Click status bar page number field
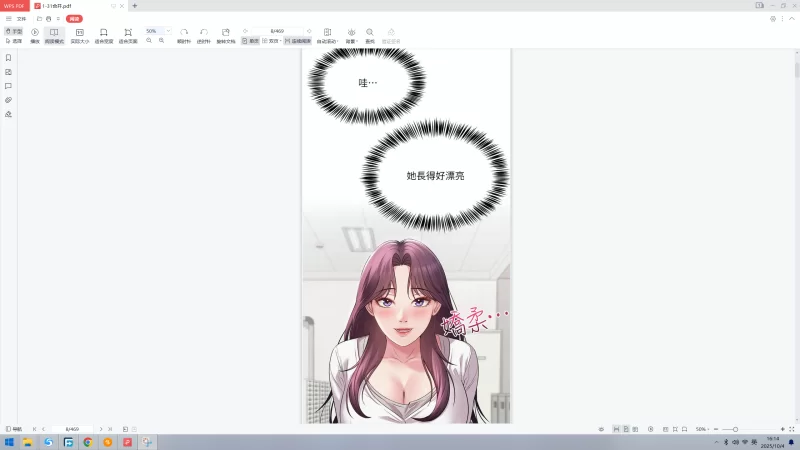 point(72,429)
